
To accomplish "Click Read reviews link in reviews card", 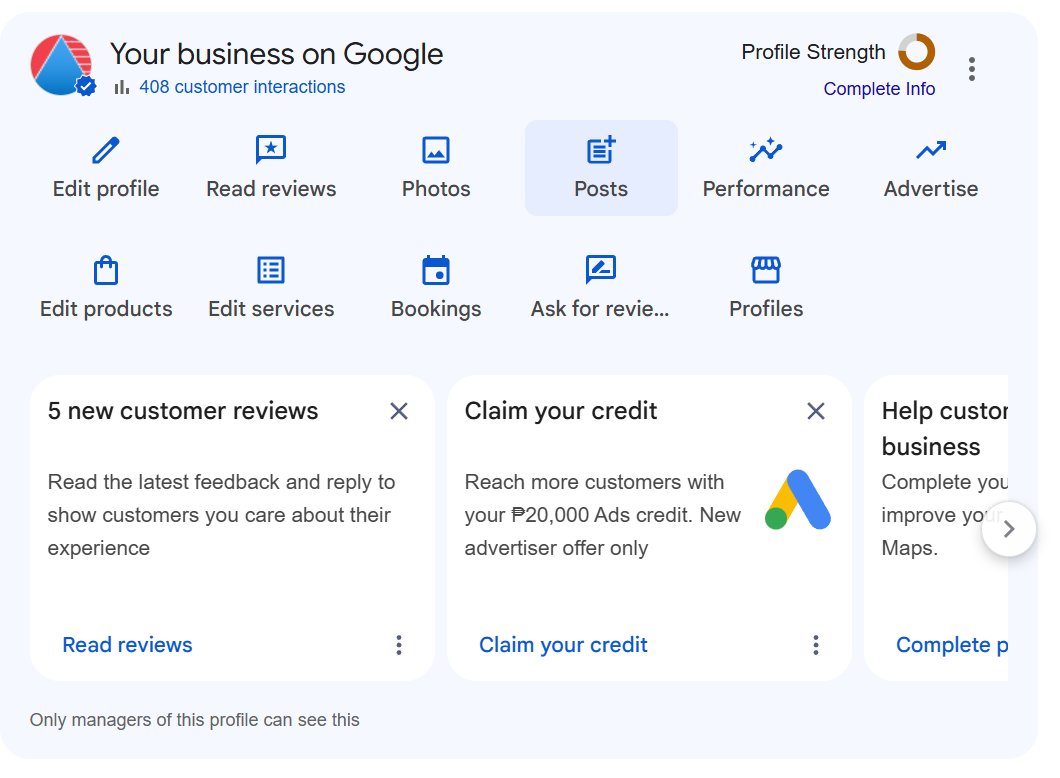I will (127, 645).
